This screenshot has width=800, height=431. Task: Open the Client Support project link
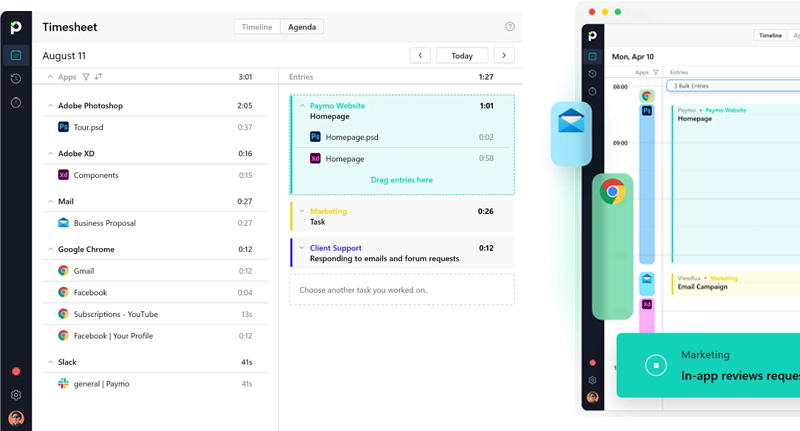click(x=335, y=248)
